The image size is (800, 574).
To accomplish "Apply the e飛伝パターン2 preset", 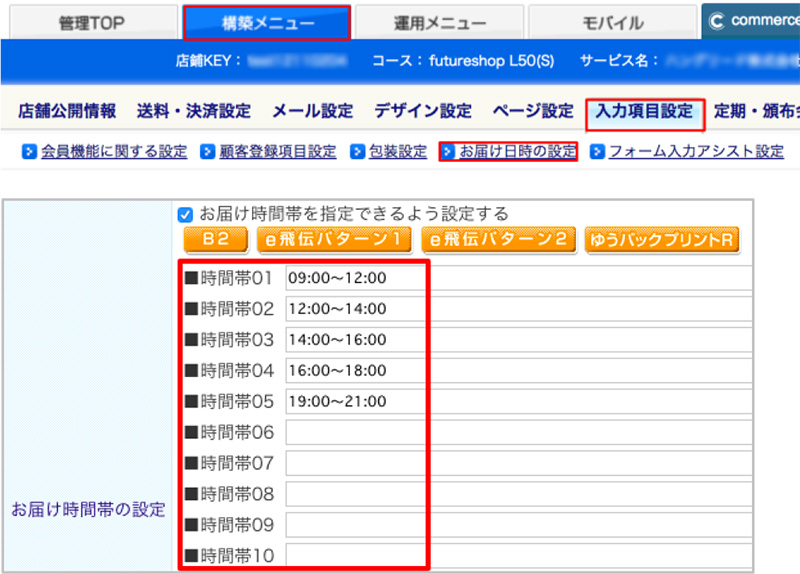I will click(499, 240).
